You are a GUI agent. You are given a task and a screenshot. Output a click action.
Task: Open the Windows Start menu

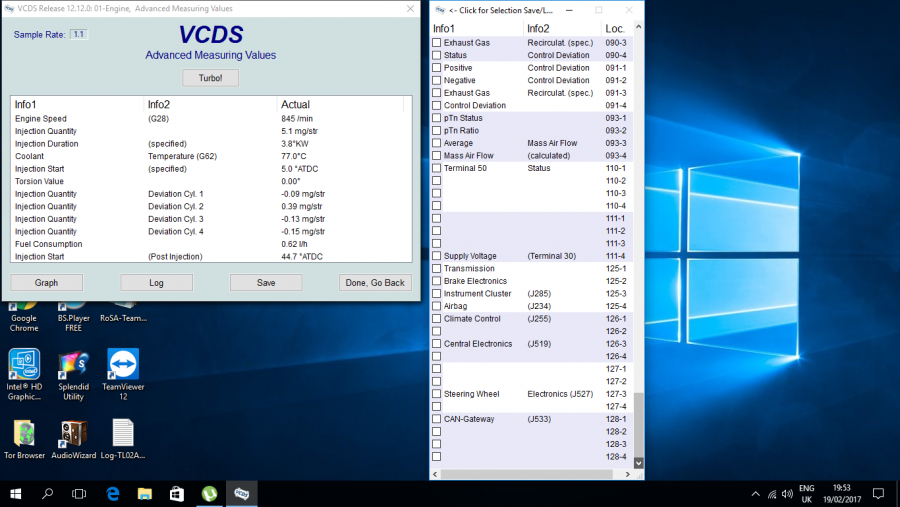(16, 493)
